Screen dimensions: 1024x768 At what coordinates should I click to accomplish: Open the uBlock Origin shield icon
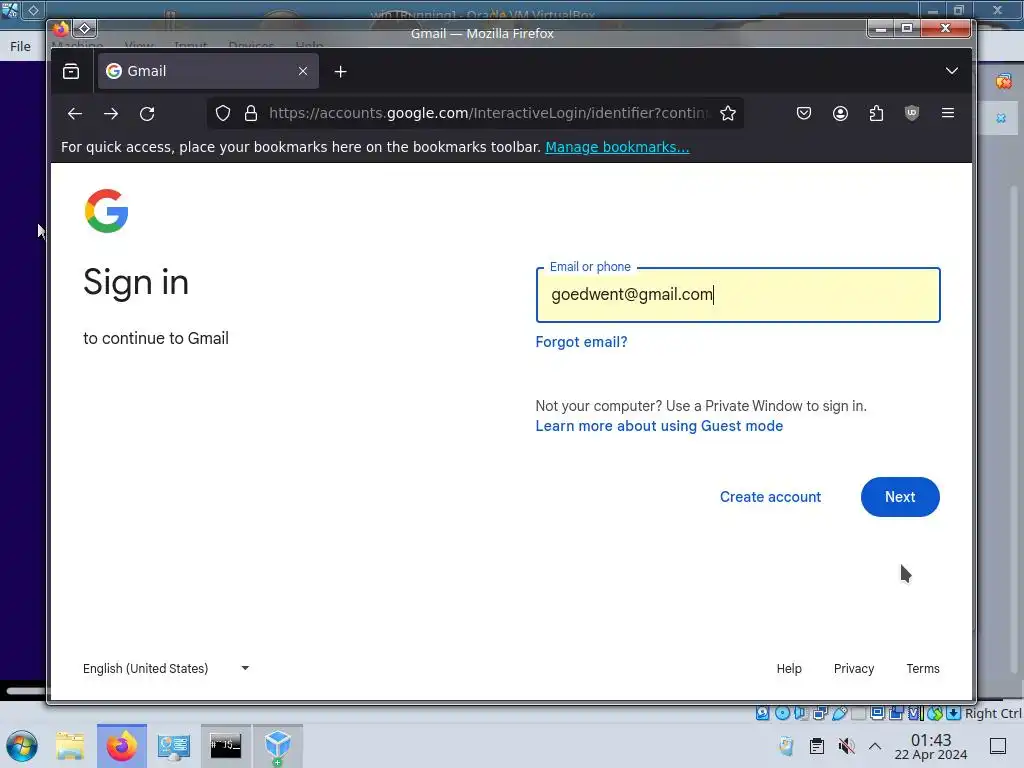(x=912, y=114)
